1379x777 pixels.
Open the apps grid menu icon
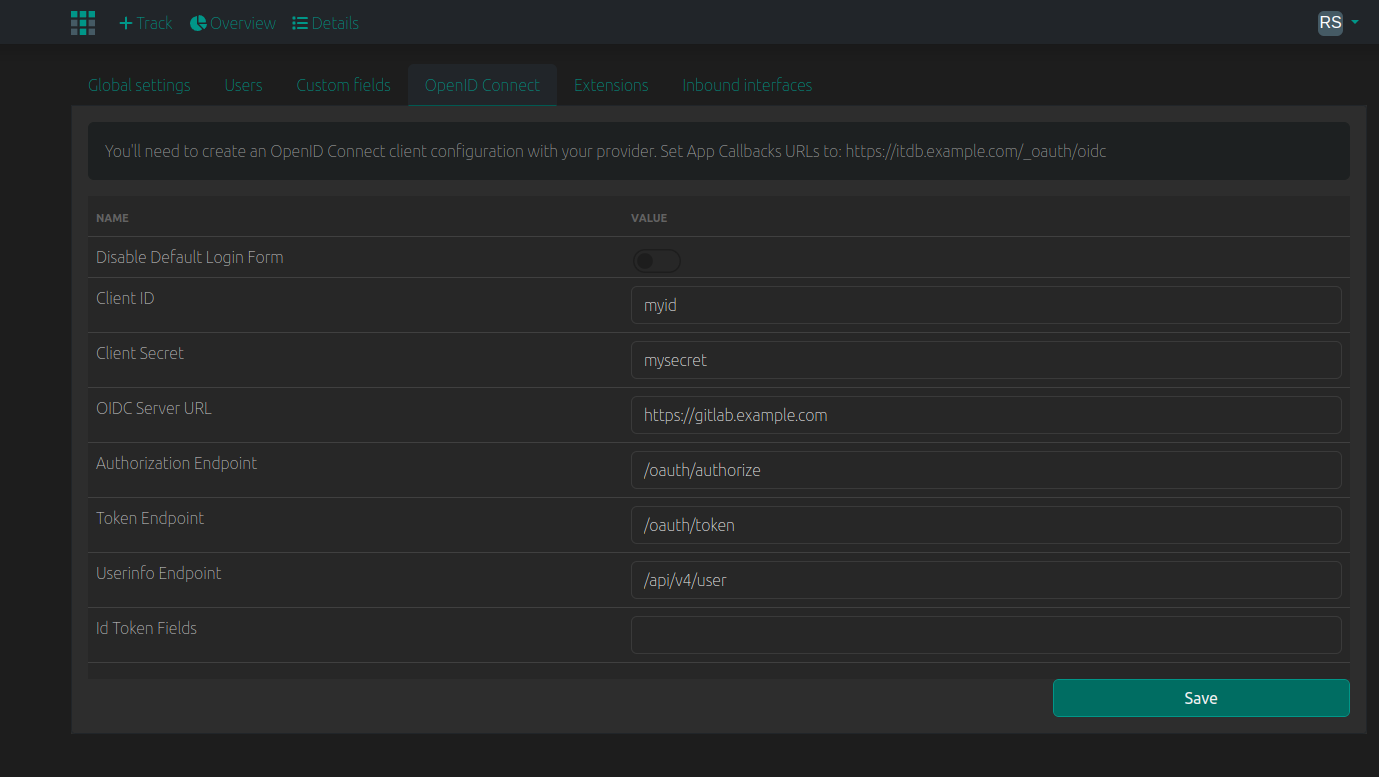(x=83, y=23)
